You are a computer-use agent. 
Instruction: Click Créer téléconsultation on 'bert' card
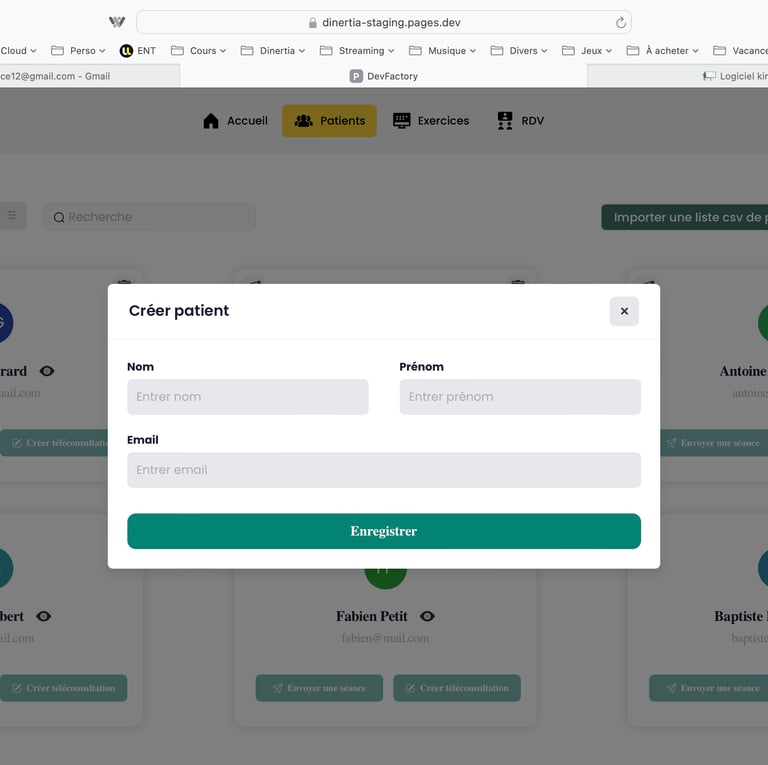[x=64, y=688]
